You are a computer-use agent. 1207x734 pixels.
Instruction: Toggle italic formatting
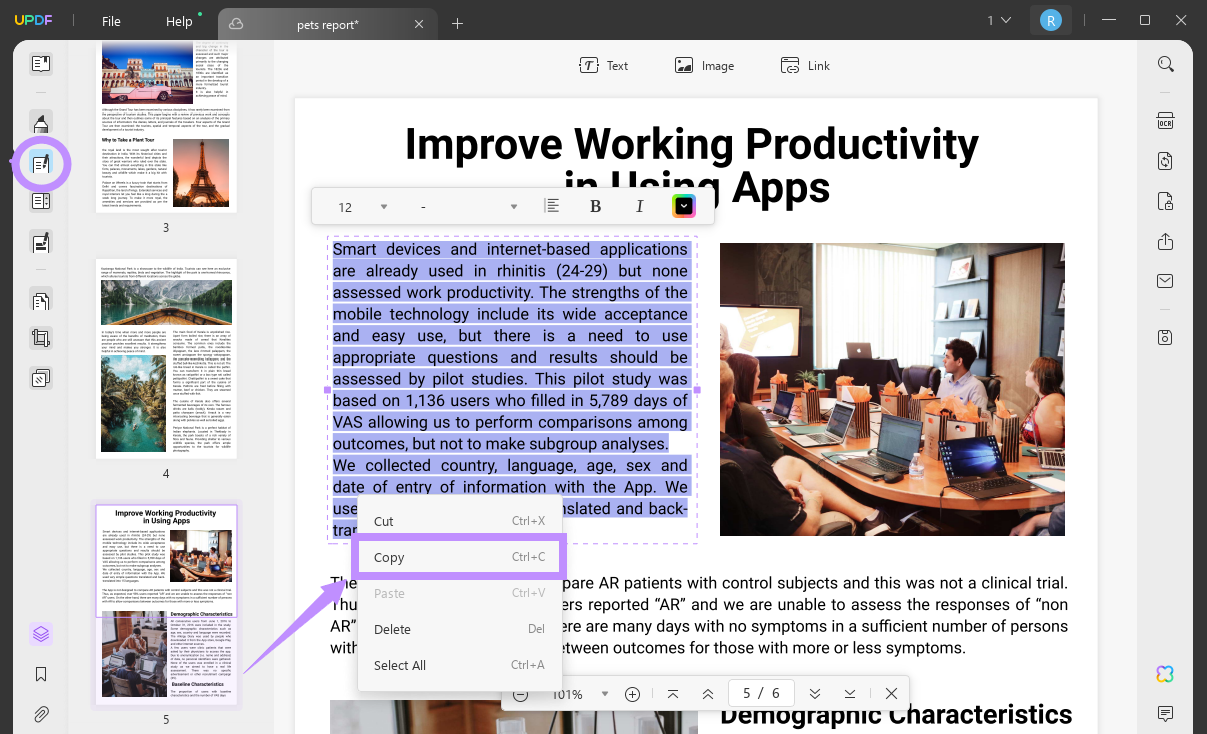(639, 206)
